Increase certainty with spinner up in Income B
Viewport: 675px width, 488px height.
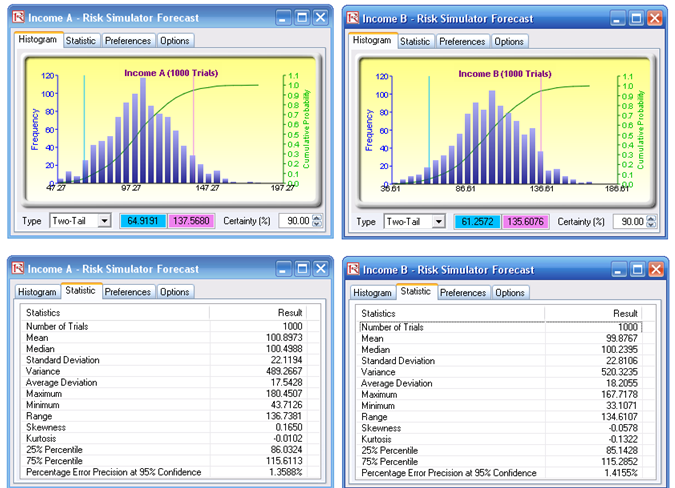pyautogui.click(x=651, y=219)
